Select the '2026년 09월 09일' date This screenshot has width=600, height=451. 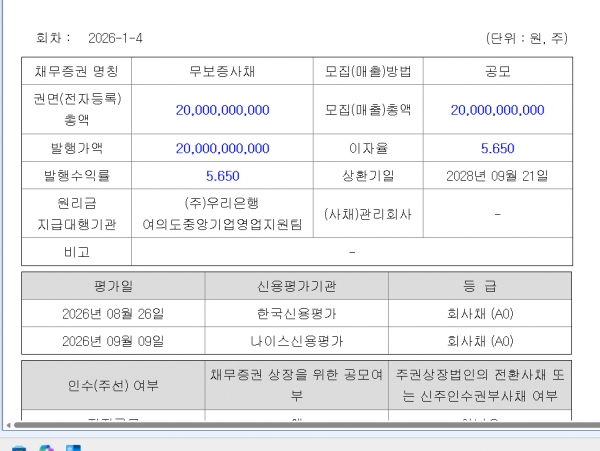point(113,341)
